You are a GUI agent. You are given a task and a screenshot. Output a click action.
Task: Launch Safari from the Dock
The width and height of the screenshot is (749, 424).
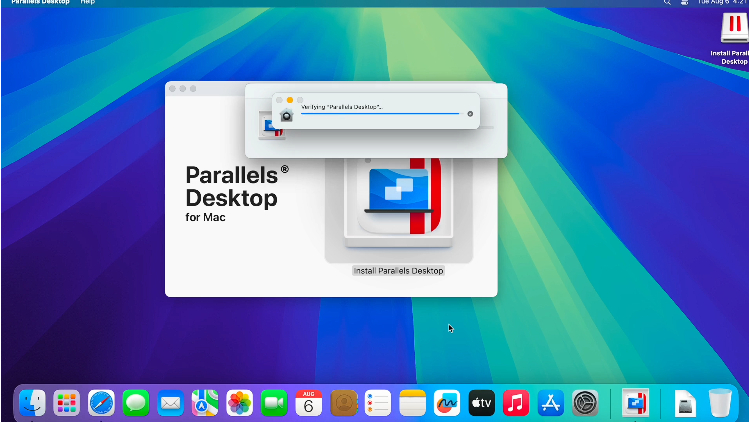click(101, 403)
